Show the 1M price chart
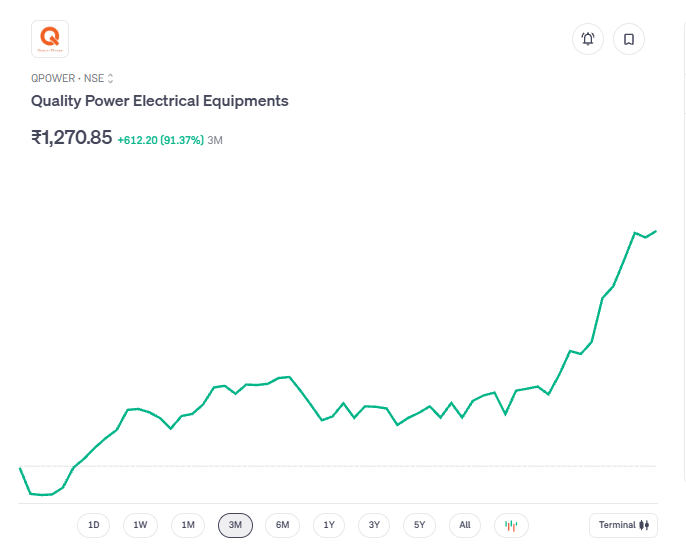Image resolution: width=686 pixels, height=555 pixels. click(188, 525)
